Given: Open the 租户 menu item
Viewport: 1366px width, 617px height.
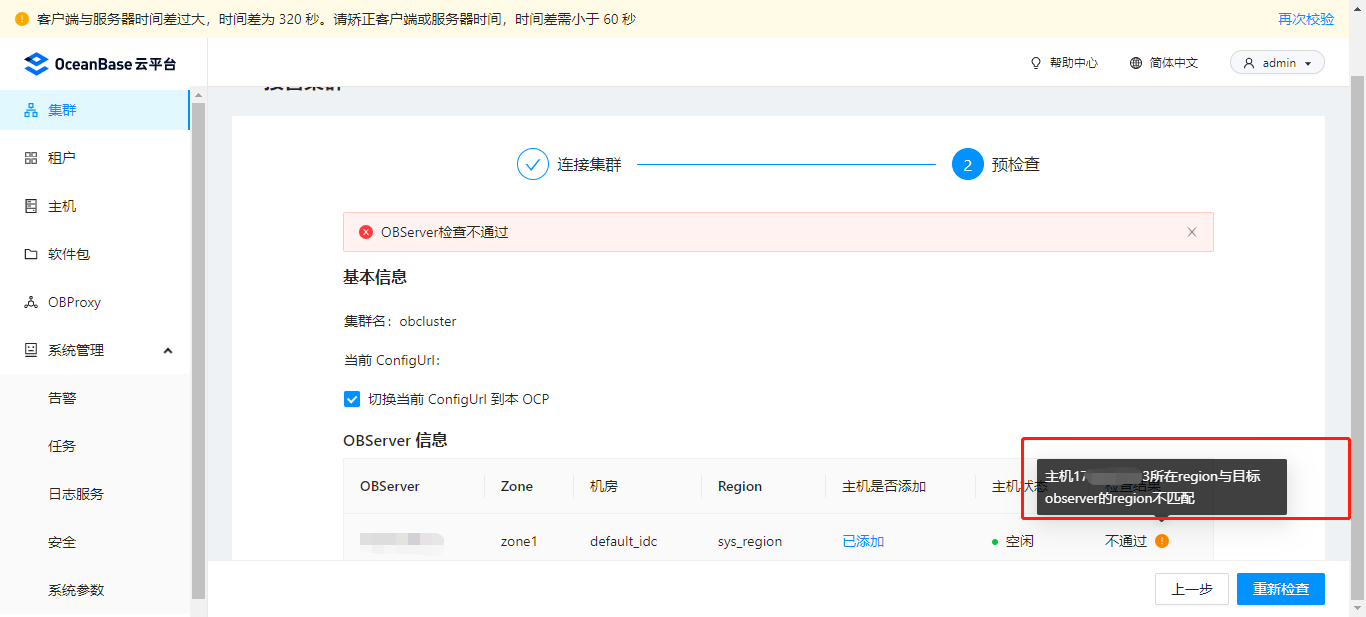Looking at the screenshot, I should tap(95, 158).
